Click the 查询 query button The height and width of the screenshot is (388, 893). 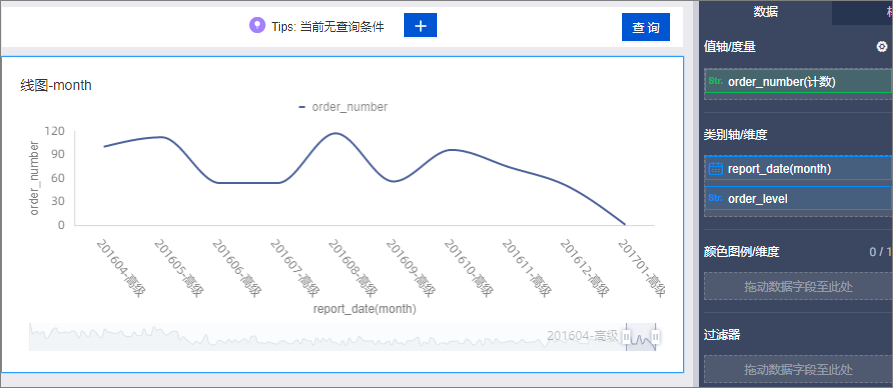coord(646,27)
